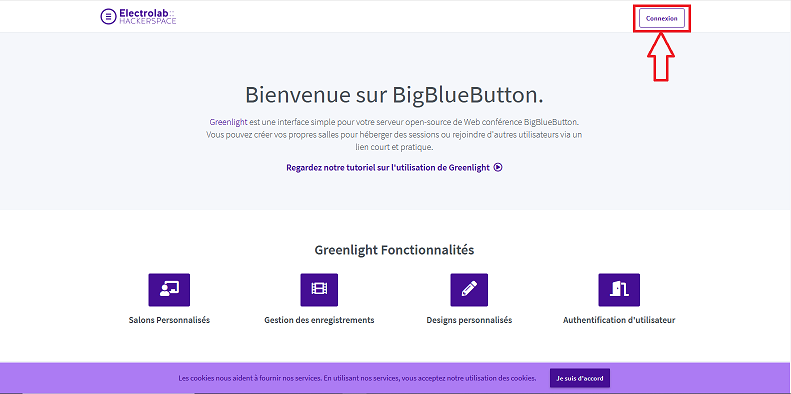791x394 pixels.
Task: Select the Salons Personnalisés icon
Action: pos(169,290)
